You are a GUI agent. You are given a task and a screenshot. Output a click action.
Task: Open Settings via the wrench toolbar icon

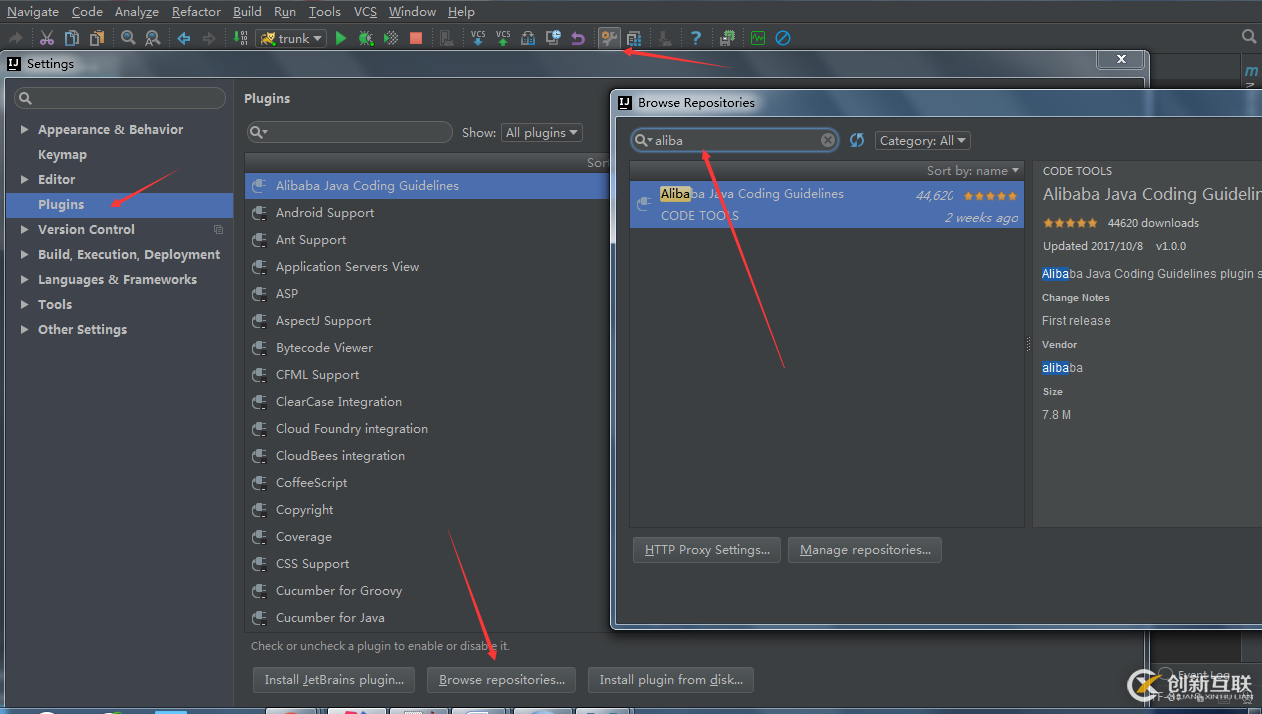pyautogui.click(x=609, y=38)
